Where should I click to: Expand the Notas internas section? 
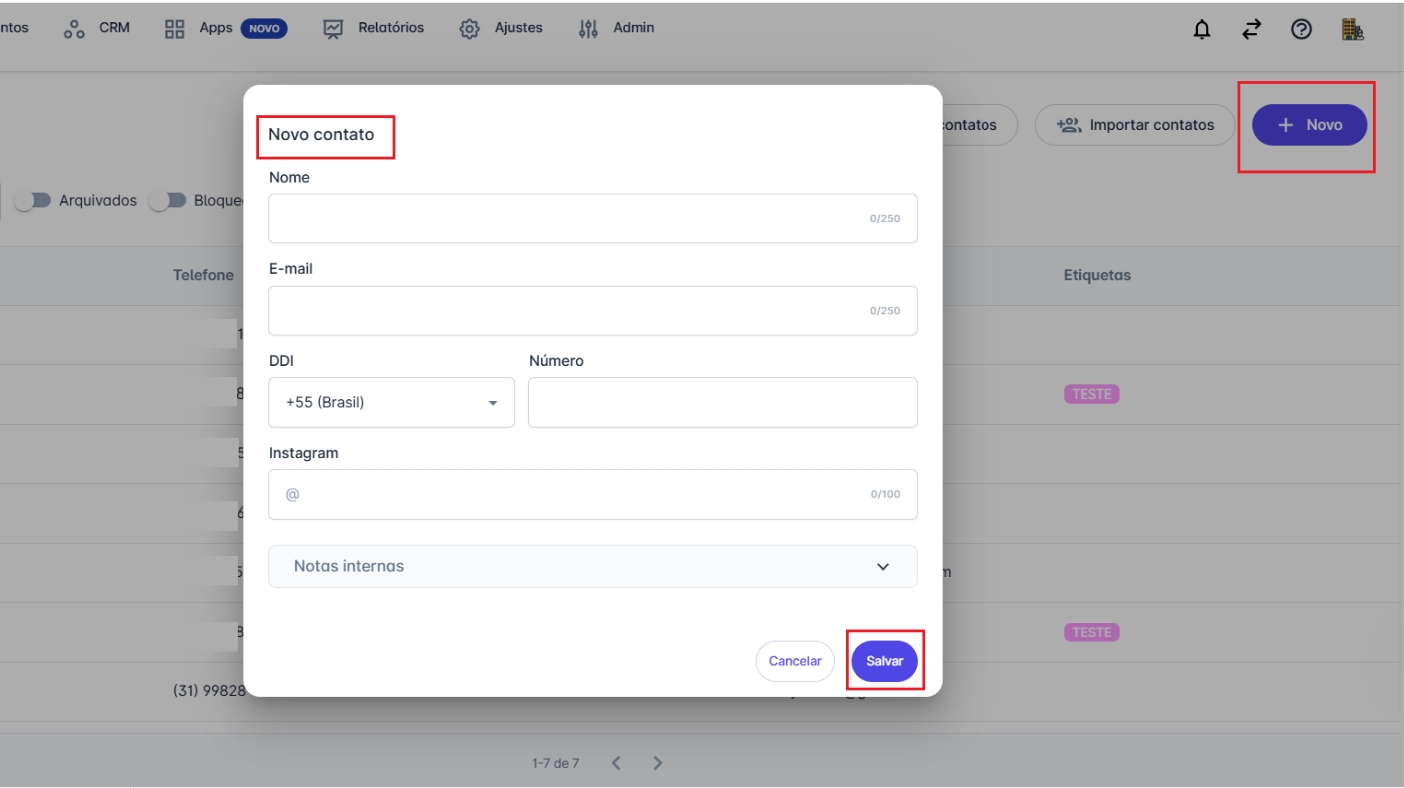592,566
